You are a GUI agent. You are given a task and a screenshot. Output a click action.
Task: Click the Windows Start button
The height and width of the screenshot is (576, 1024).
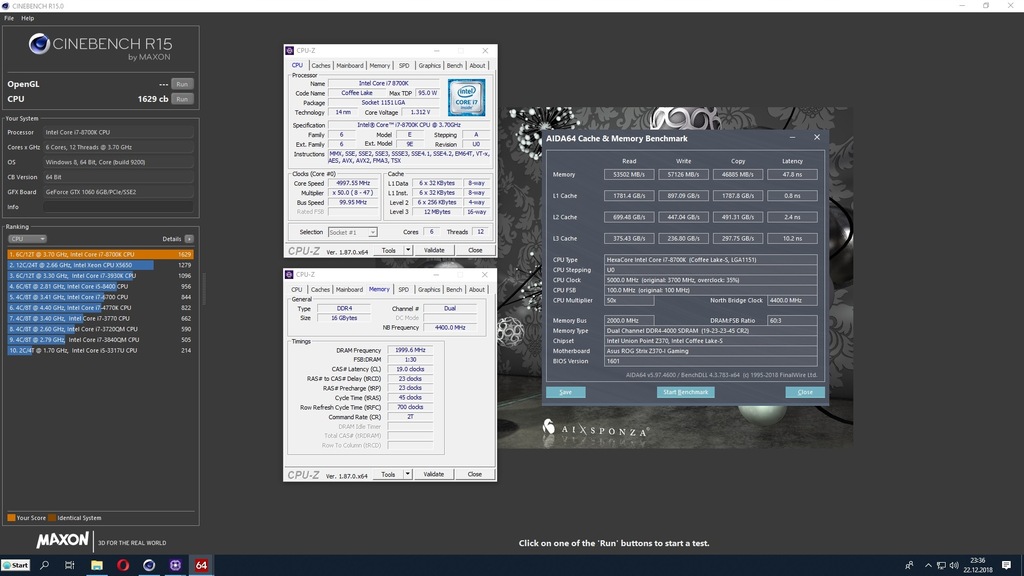16,566
